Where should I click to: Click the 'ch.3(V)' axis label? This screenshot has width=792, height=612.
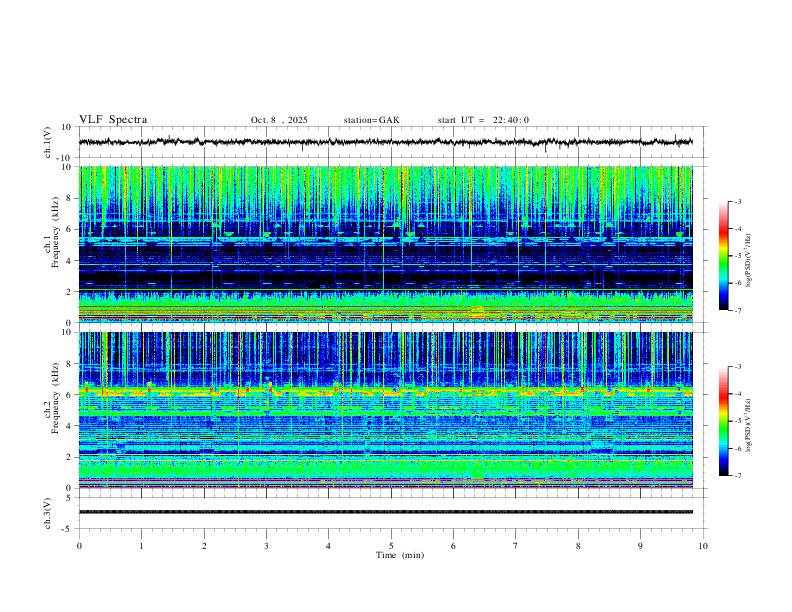tap(48, 514)
